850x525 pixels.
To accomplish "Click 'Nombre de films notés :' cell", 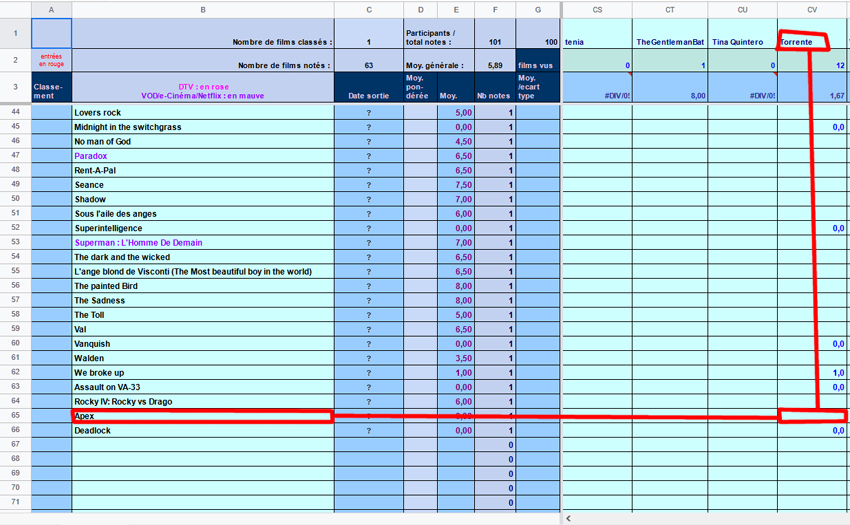I will [x=203, y=60].
